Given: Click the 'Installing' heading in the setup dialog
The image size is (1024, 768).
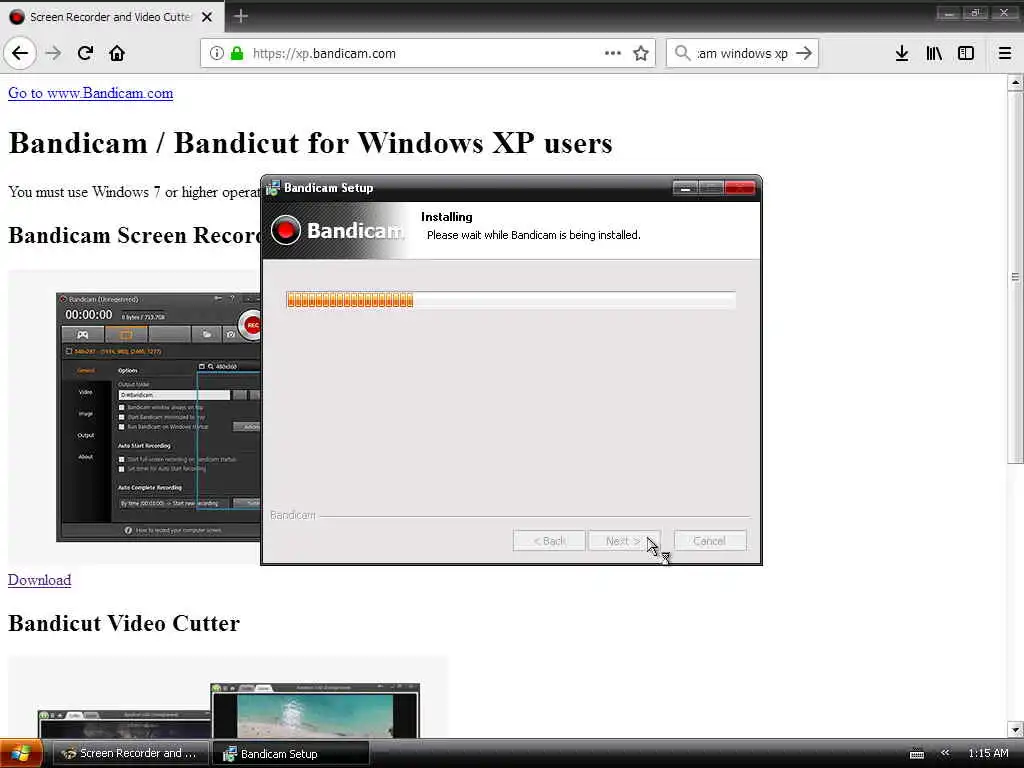Looking at the screenshot, I should pos(447,217).
